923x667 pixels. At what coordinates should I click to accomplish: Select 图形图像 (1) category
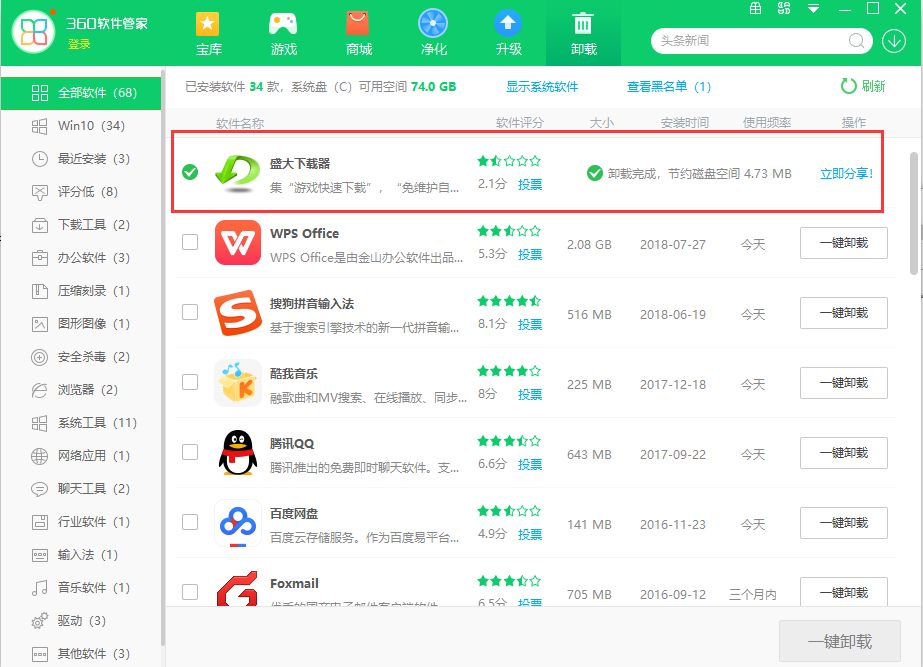pos(81,324)
